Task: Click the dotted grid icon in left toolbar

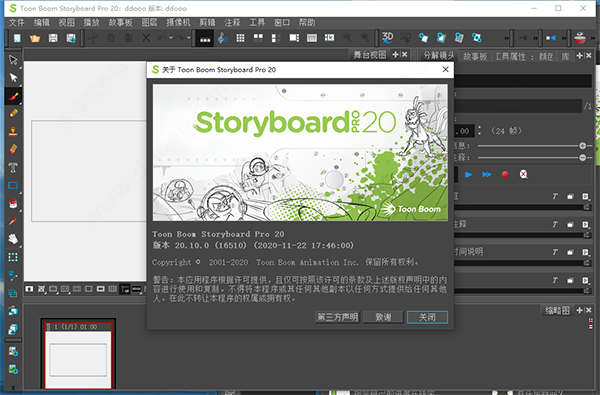Action: (x=13, y=257)
